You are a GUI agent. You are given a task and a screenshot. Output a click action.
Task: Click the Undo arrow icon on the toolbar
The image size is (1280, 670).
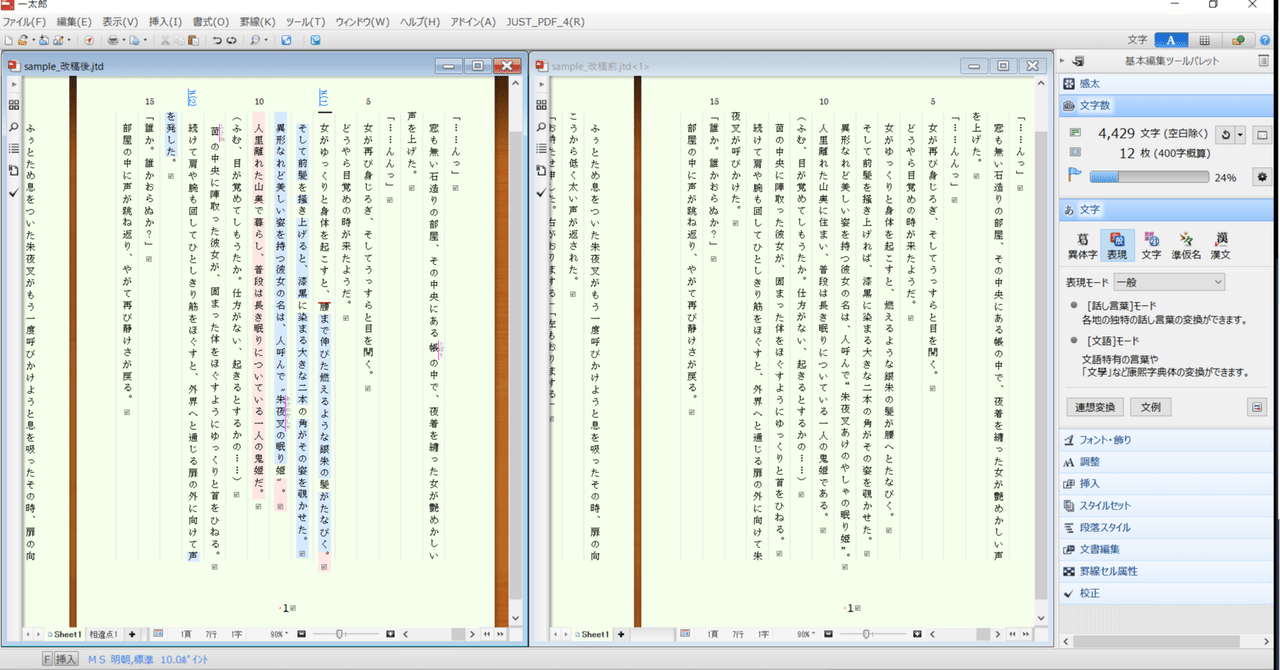(x=216, y=40)
